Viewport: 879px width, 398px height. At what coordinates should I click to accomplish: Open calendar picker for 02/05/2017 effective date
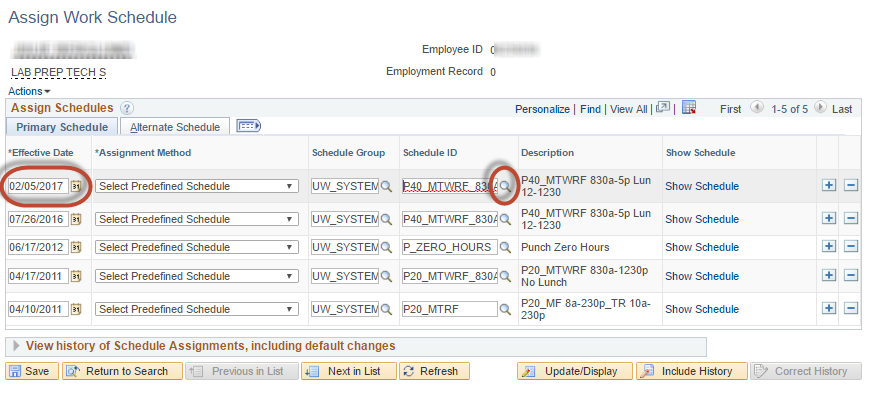coord(76,186)
